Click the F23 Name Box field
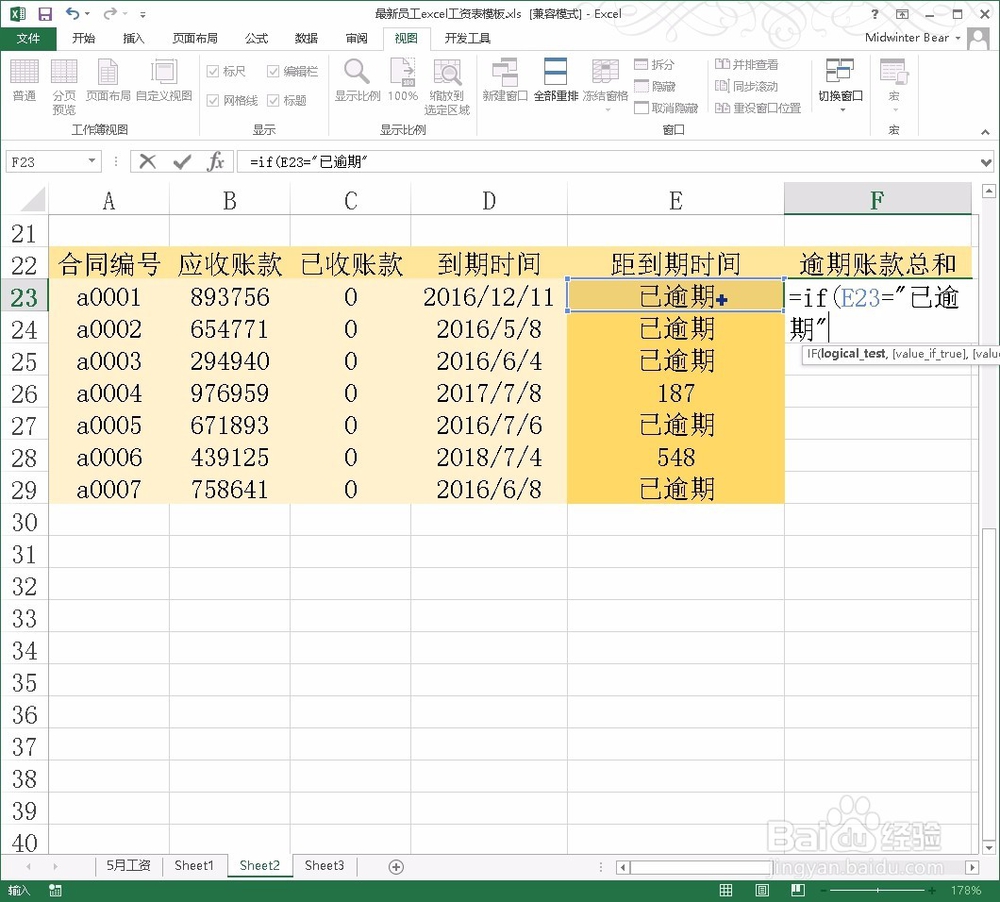Viewport: 1000px width, 902px height. 46,162
